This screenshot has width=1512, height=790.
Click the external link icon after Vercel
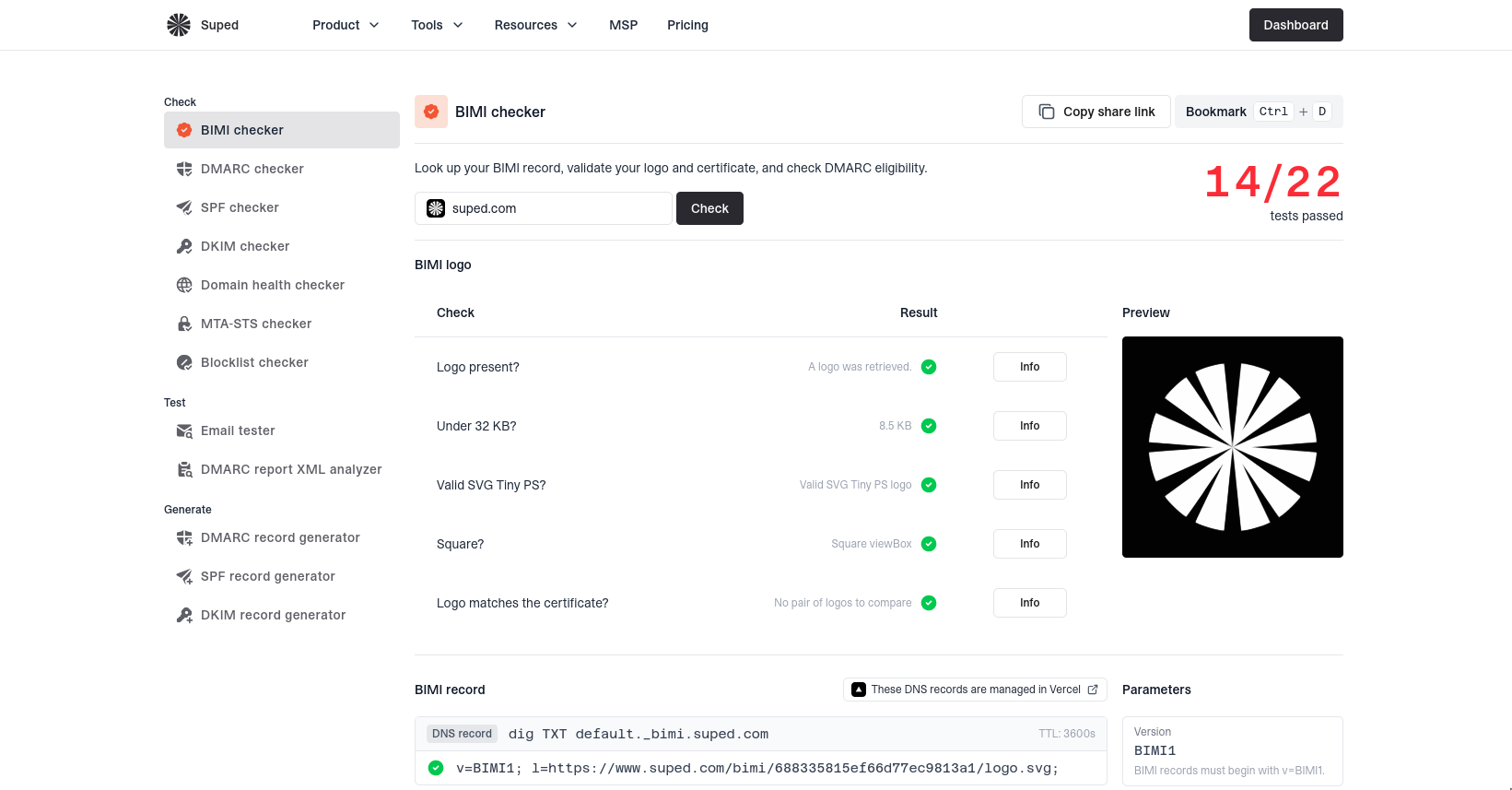click(x=1093, y=690)
